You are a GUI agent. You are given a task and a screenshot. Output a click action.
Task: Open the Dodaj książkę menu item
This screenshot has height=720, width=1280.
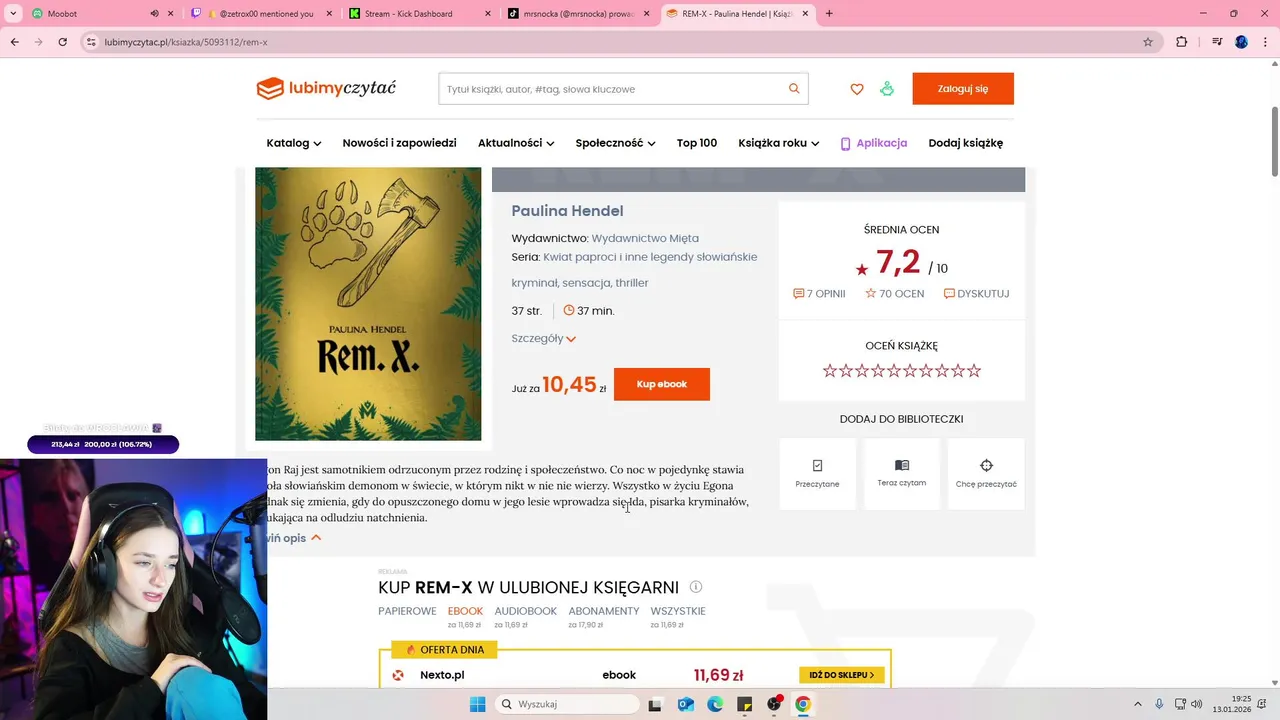tap(966, 143)
